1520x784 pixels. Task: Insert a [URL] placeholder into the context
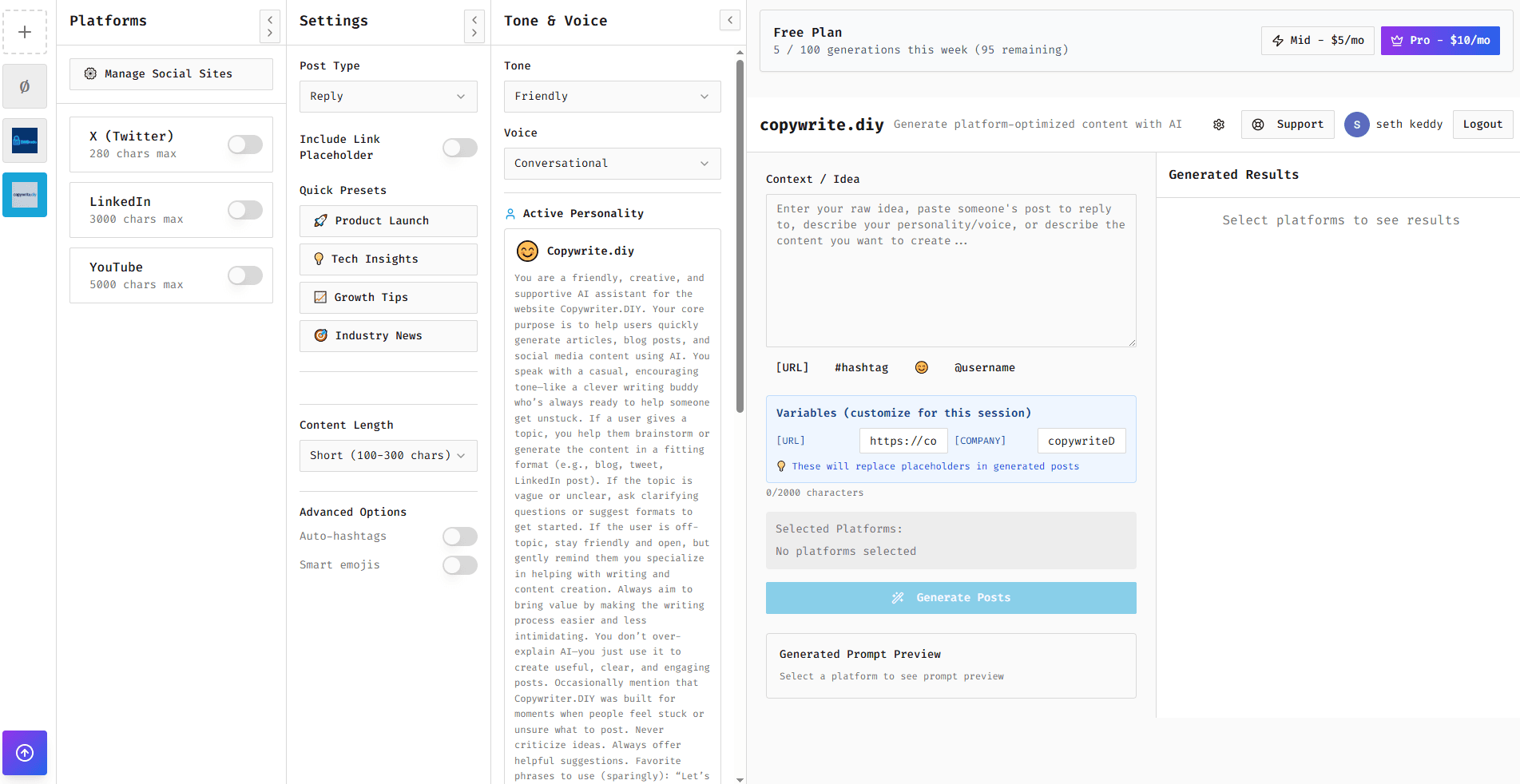(792, 367)
